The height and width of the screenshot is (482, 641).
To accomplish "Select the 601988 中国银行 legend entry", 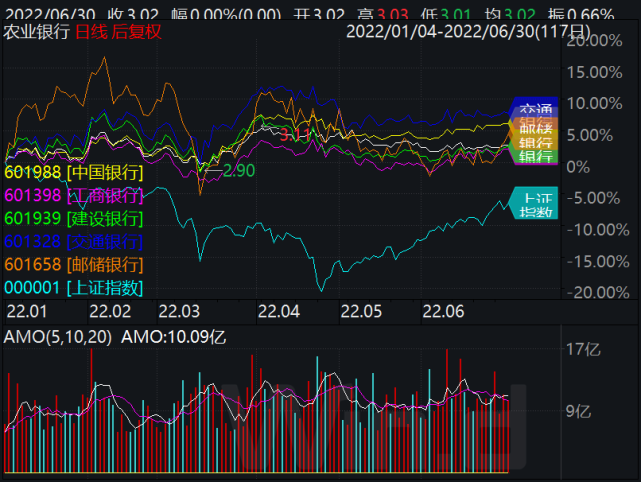I will click(x=74, y=172).
